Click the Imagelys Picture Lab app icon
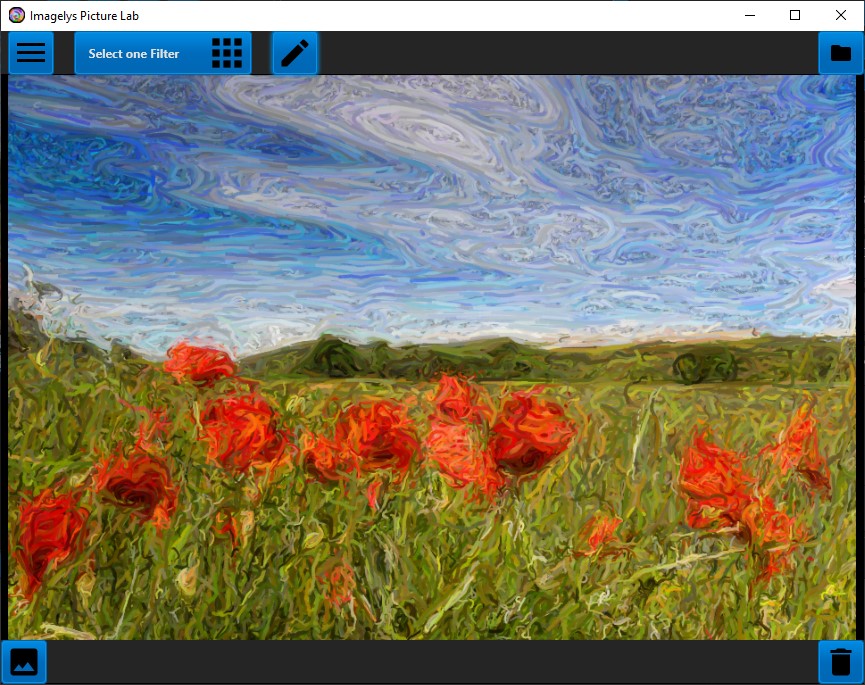This screenshot has width=865, height=685. click(x=17, y=15)
